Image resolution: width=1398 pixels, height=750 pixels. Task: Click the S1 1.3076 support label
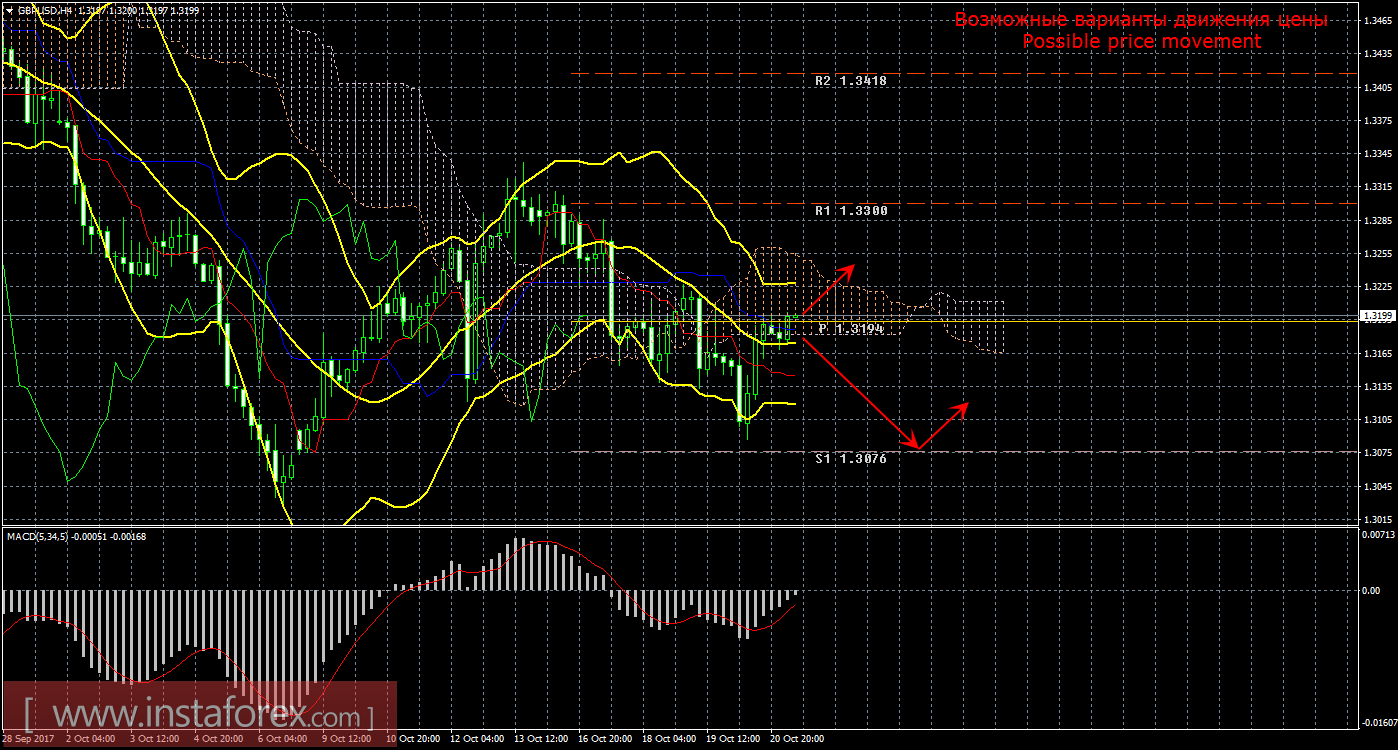click(851, 458)
